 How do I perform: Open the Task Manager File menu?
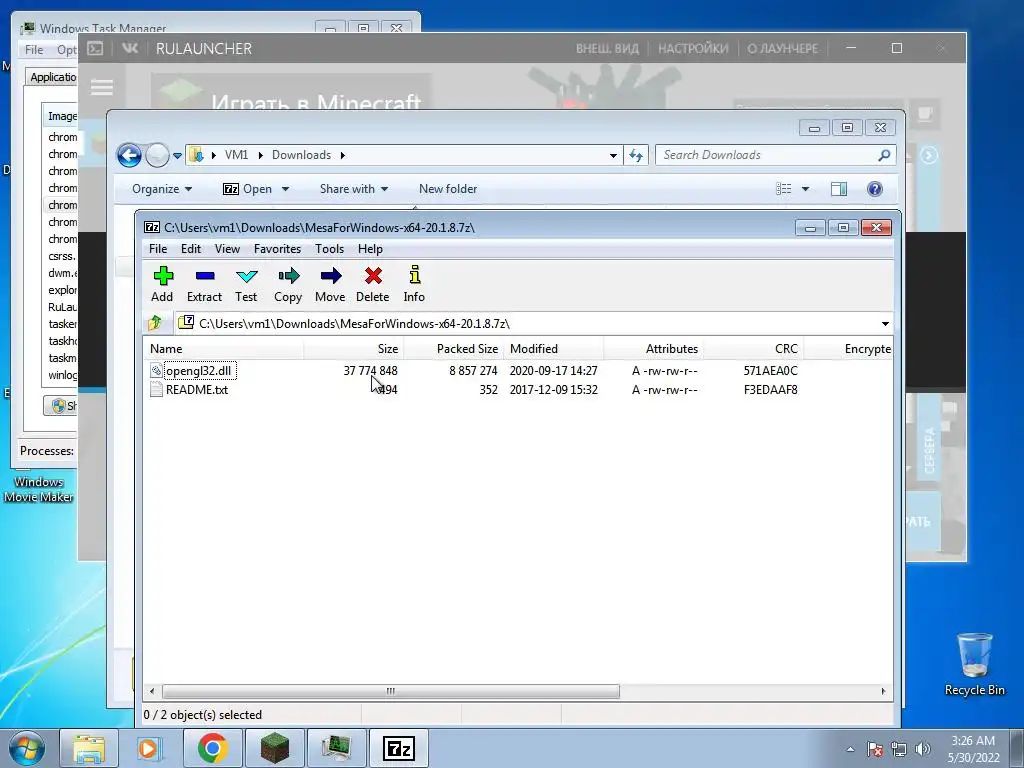[34, 50]
